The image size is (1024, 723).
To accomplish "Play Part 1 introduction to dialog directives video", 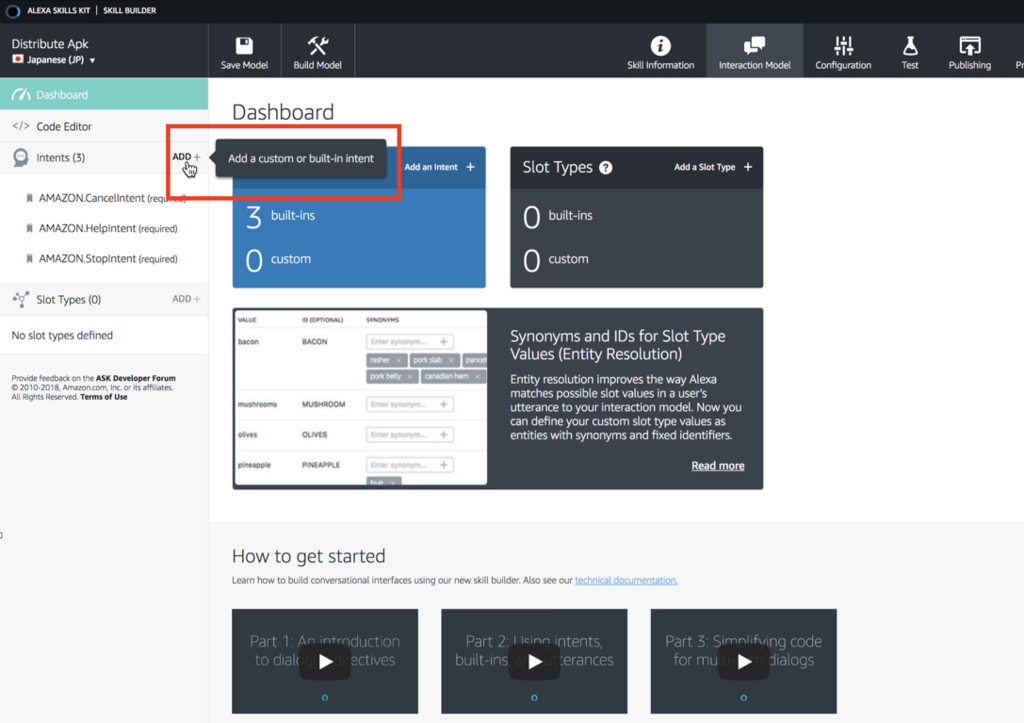I will click(x=325, y=662).
